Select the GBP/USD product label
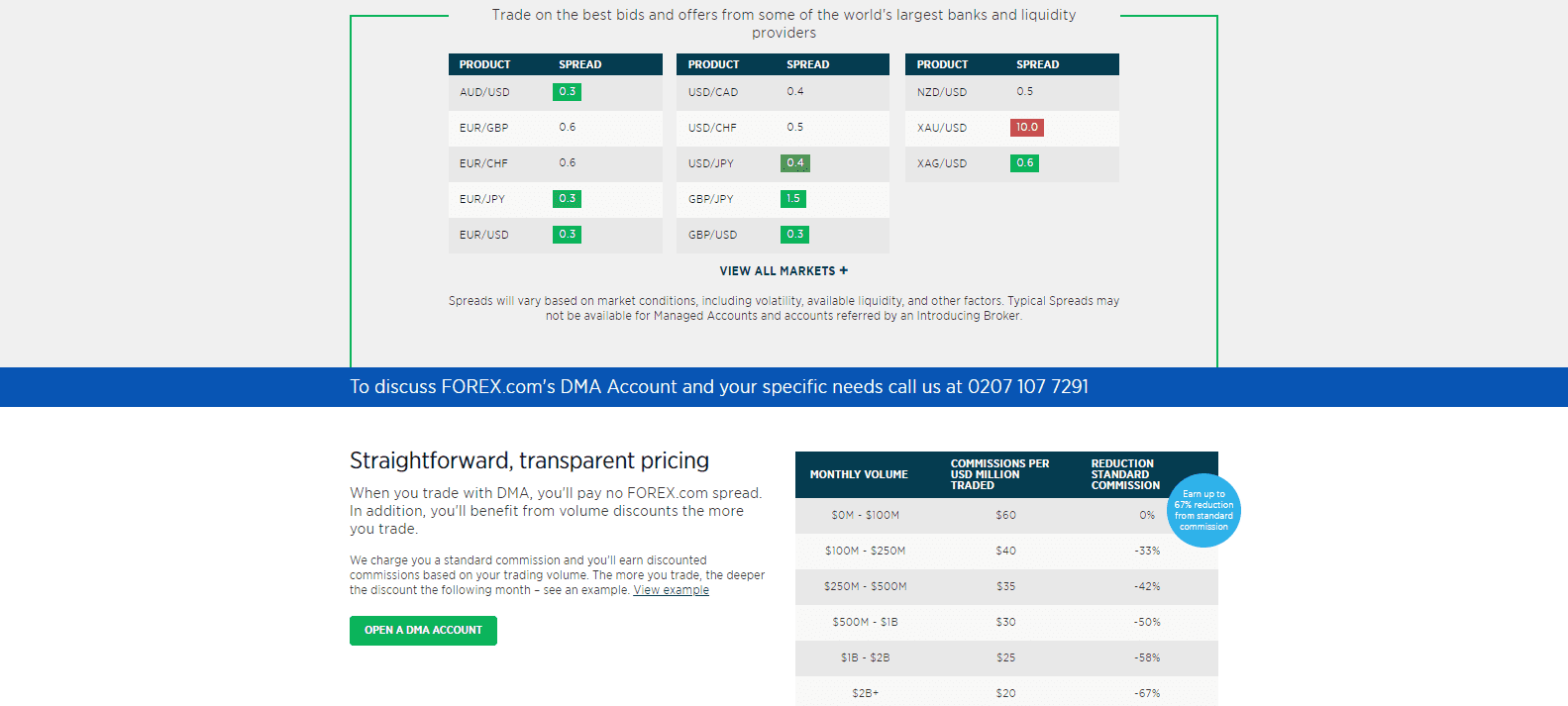1568x706 pixels. point(712,235)
